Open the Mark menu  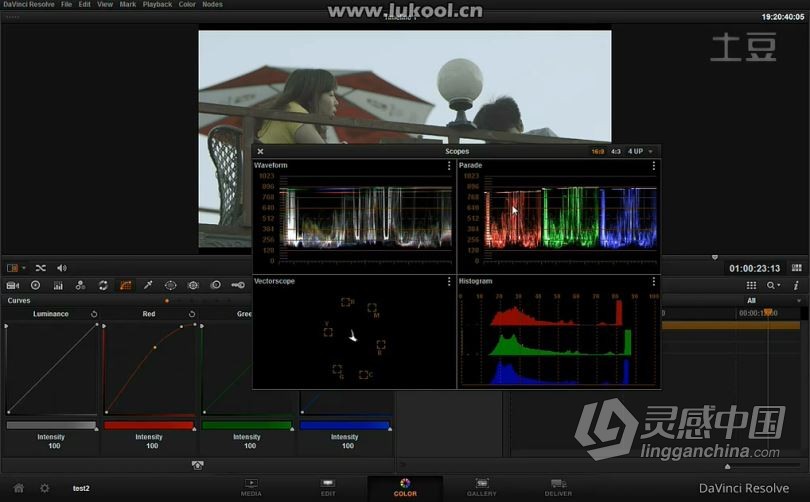click(x=128, y=4)
